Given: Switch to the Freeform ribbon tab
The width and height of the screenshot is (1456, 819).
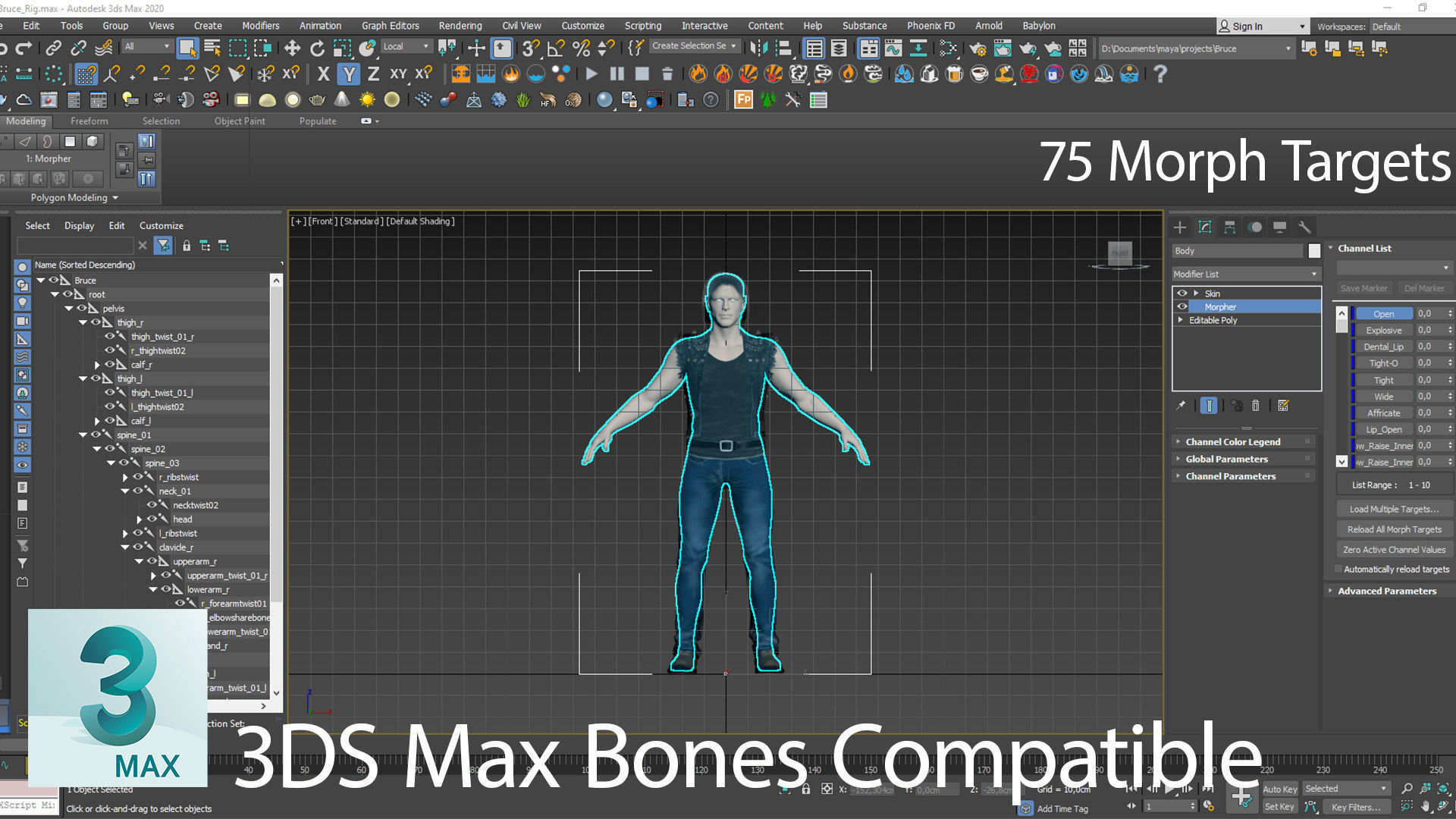Looking at the screenshot, I should click(89, 121).
